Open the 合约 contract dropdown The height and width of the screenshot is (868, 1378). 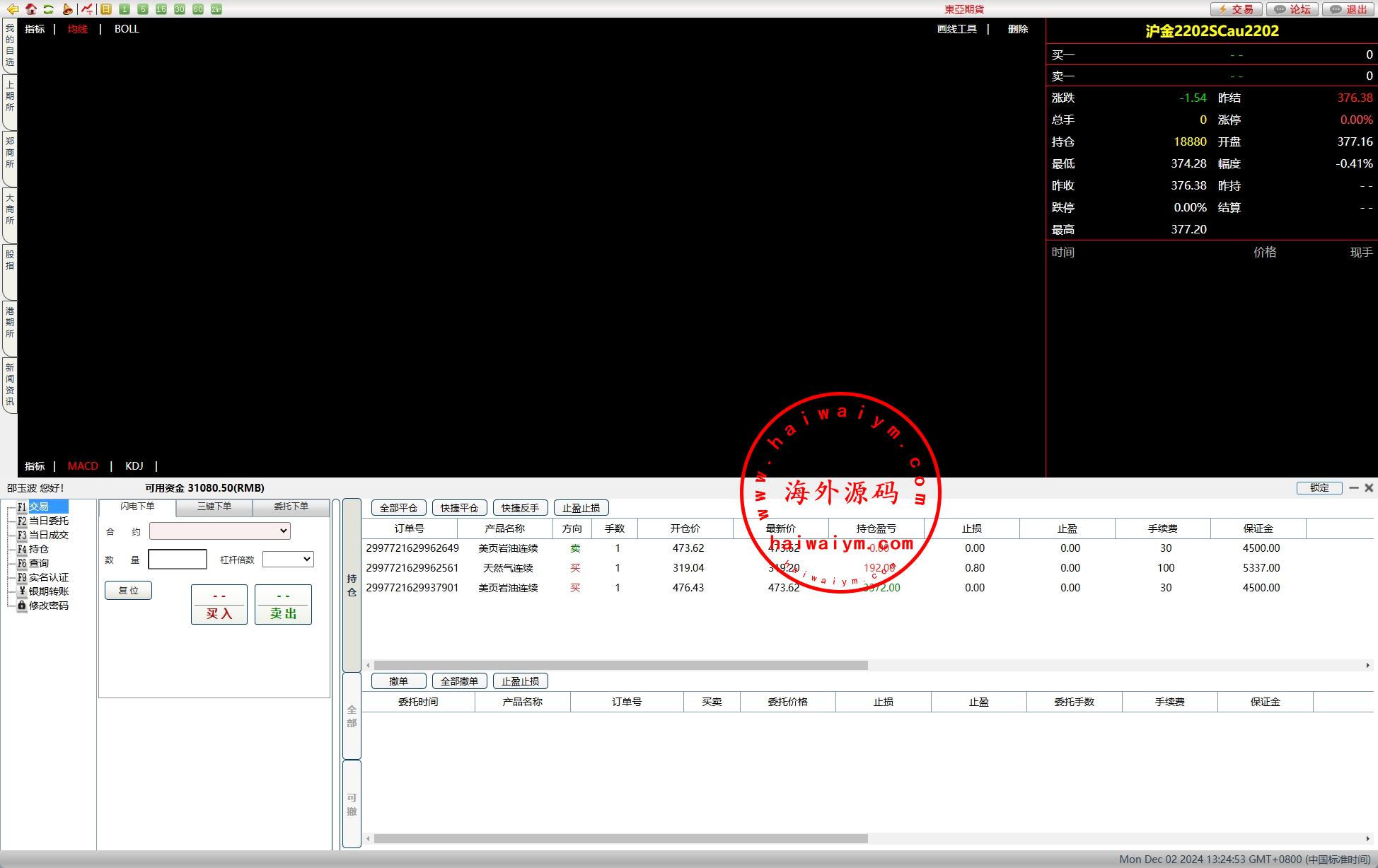click(x=220, y=531)
